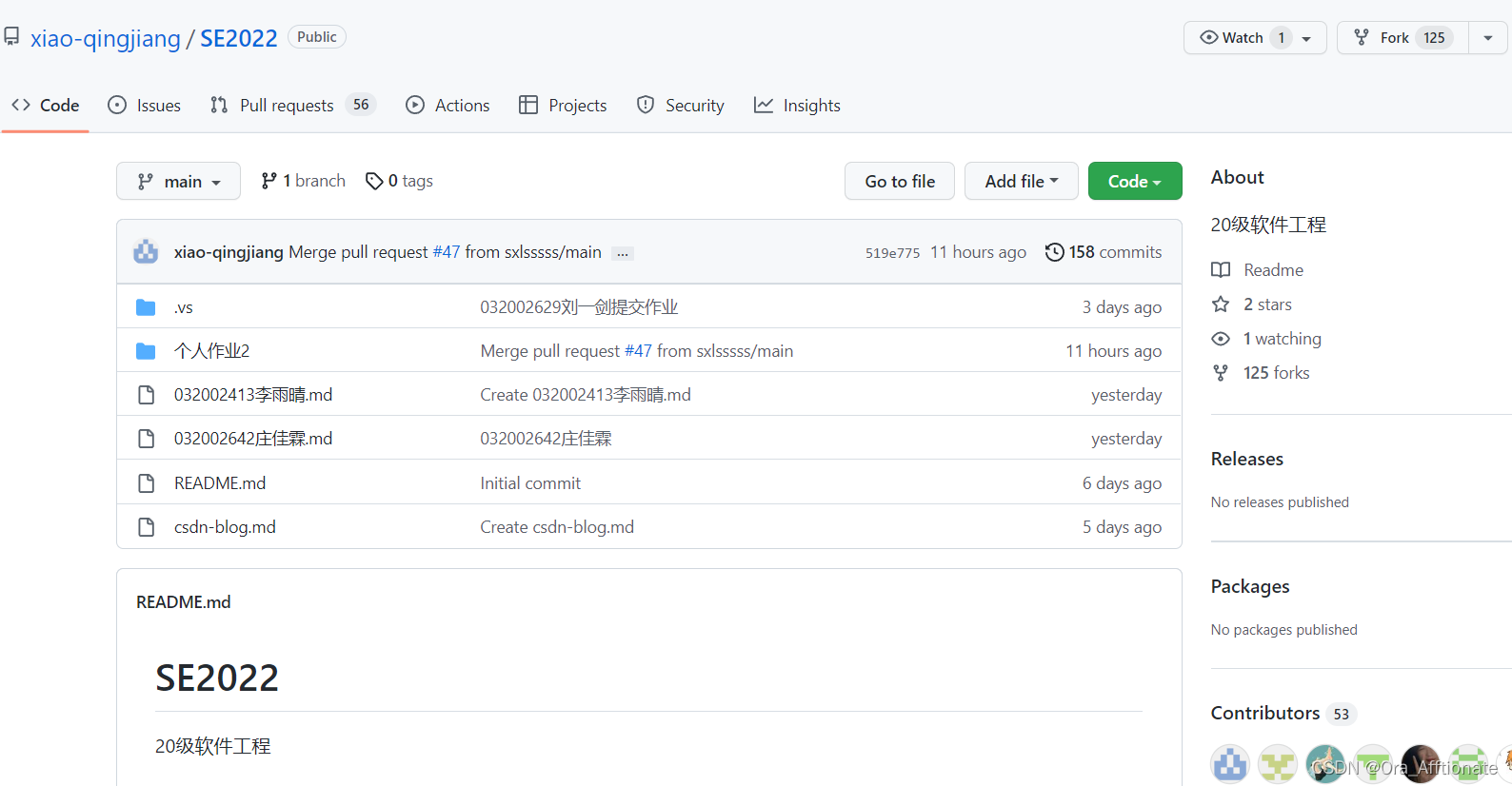Open the Fork options dropdown arrow
The height and width of the screenshot is (786, 1512).
click(1488, 38)
